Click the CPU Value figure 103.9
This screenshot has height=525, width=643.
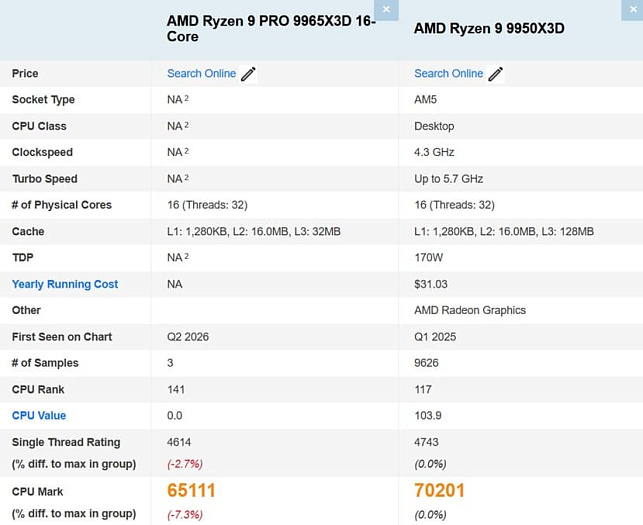428,415
